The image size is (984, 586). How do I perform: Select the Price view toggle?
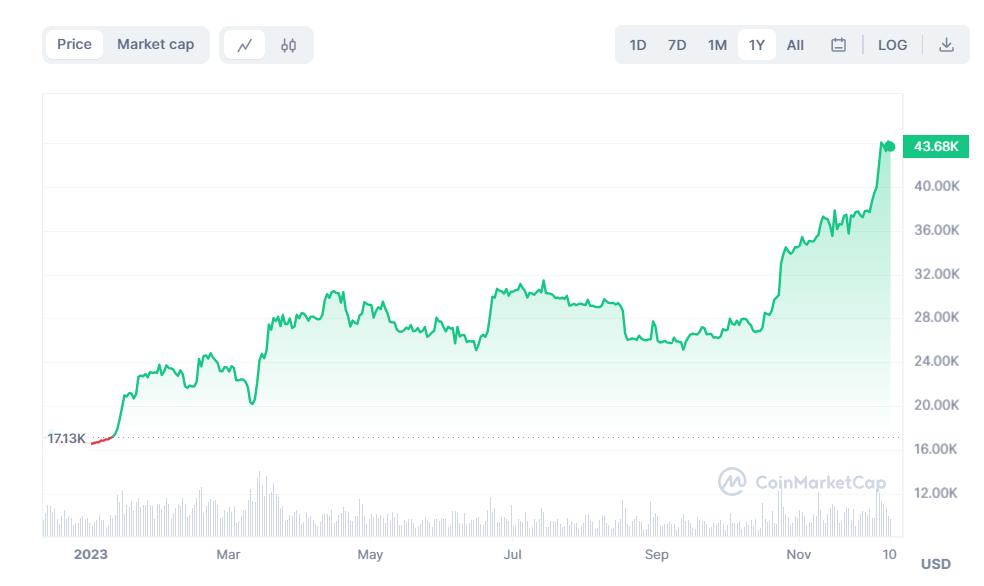(x=74, y=45)
